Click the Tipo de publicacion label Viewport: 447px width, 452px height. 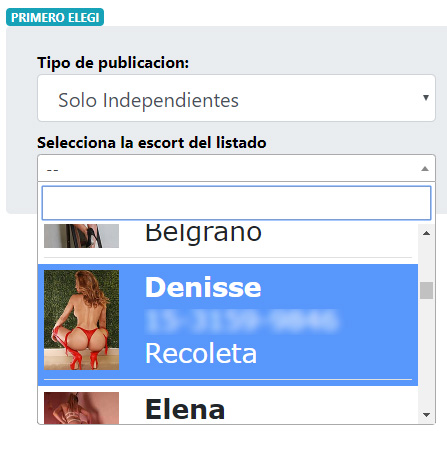coord(113,63)
